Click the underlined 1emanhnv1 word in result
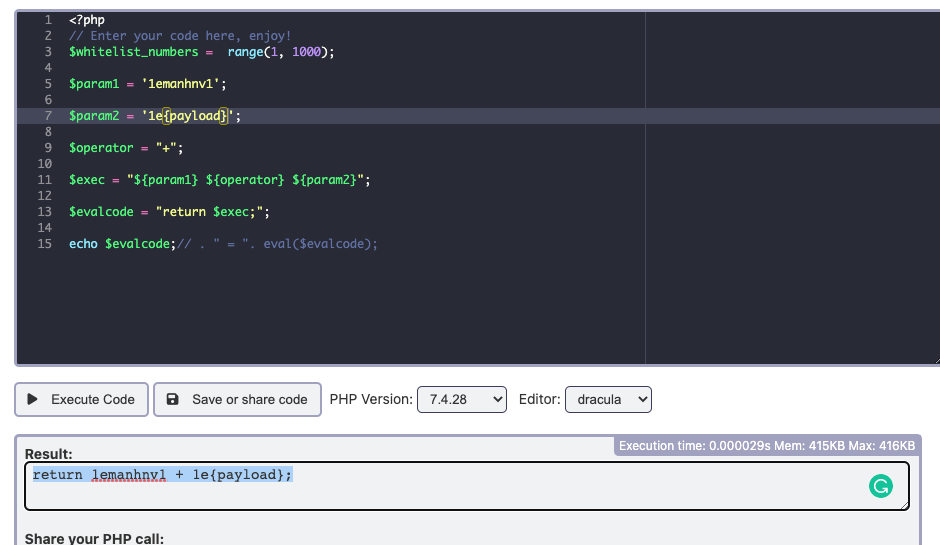The width and height of the screenshot is (940, 545). (x=129, y=475)
